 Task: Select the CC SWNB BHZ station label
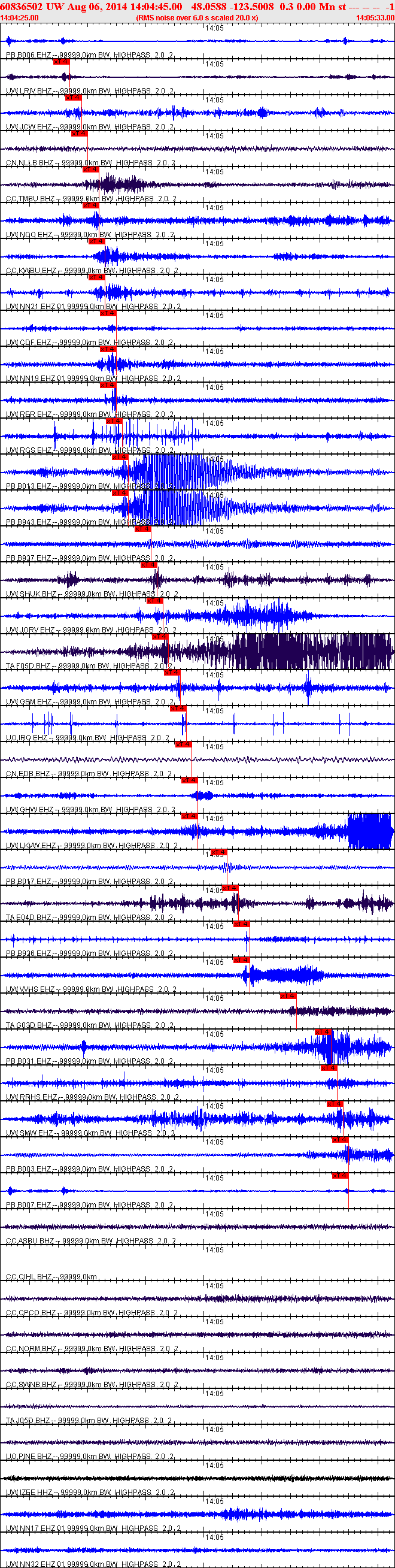tap(93, 1384)
